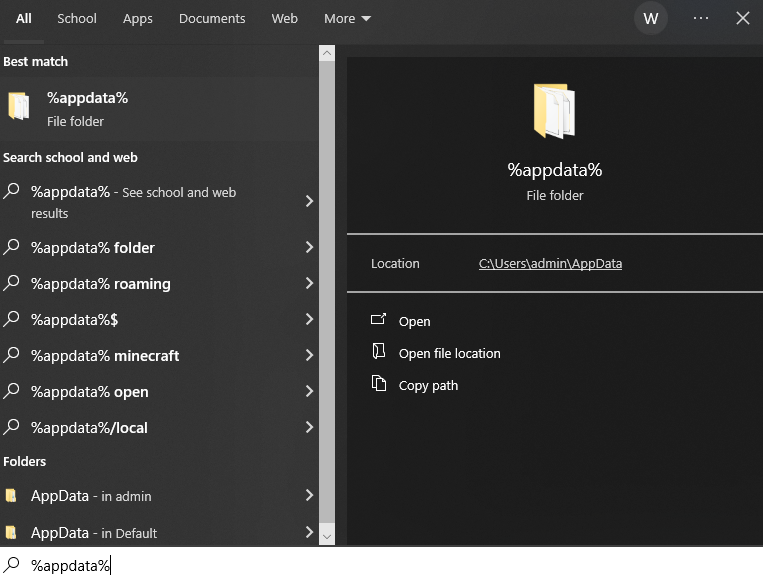Screen dimensions: 763x579
Task: Close the search panel with X
Action: (x=743, y=18)
